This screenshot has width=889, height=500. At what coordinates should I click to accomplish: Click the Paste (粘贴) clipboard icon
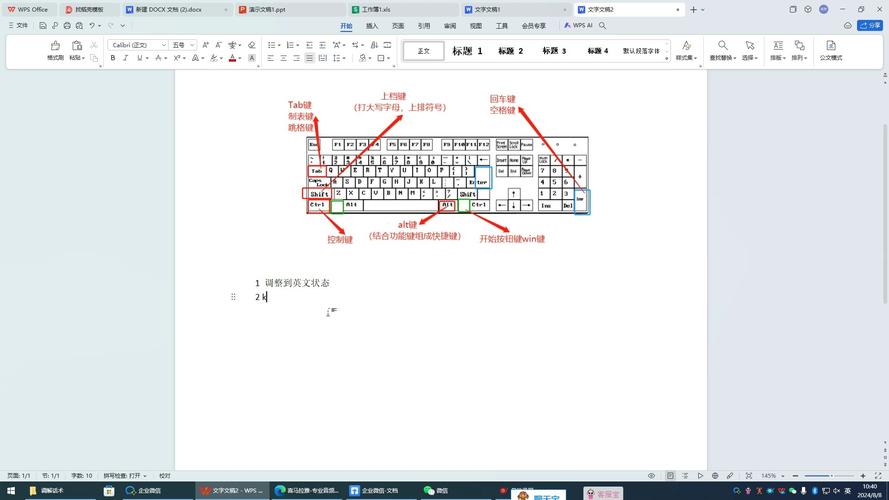pos(77,46)
